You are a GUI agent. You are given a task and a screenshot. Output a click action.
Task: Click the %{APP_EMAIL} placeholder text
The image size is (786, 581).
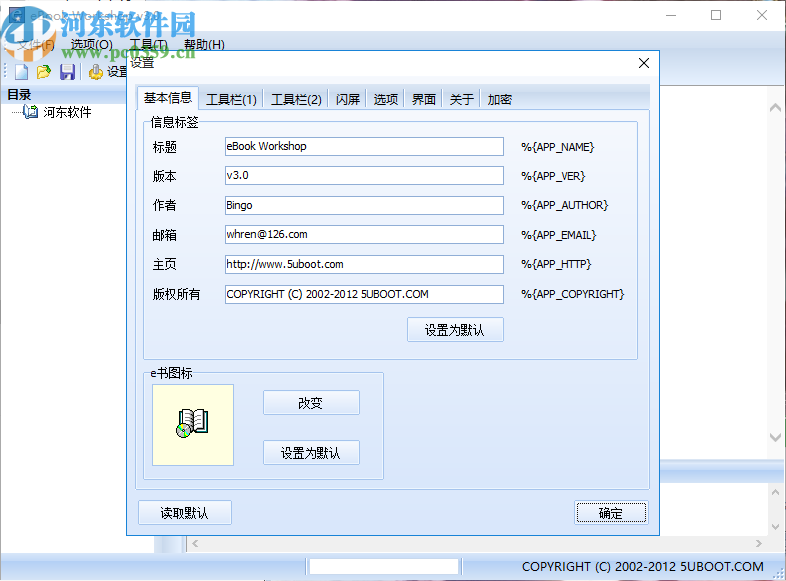558,235
